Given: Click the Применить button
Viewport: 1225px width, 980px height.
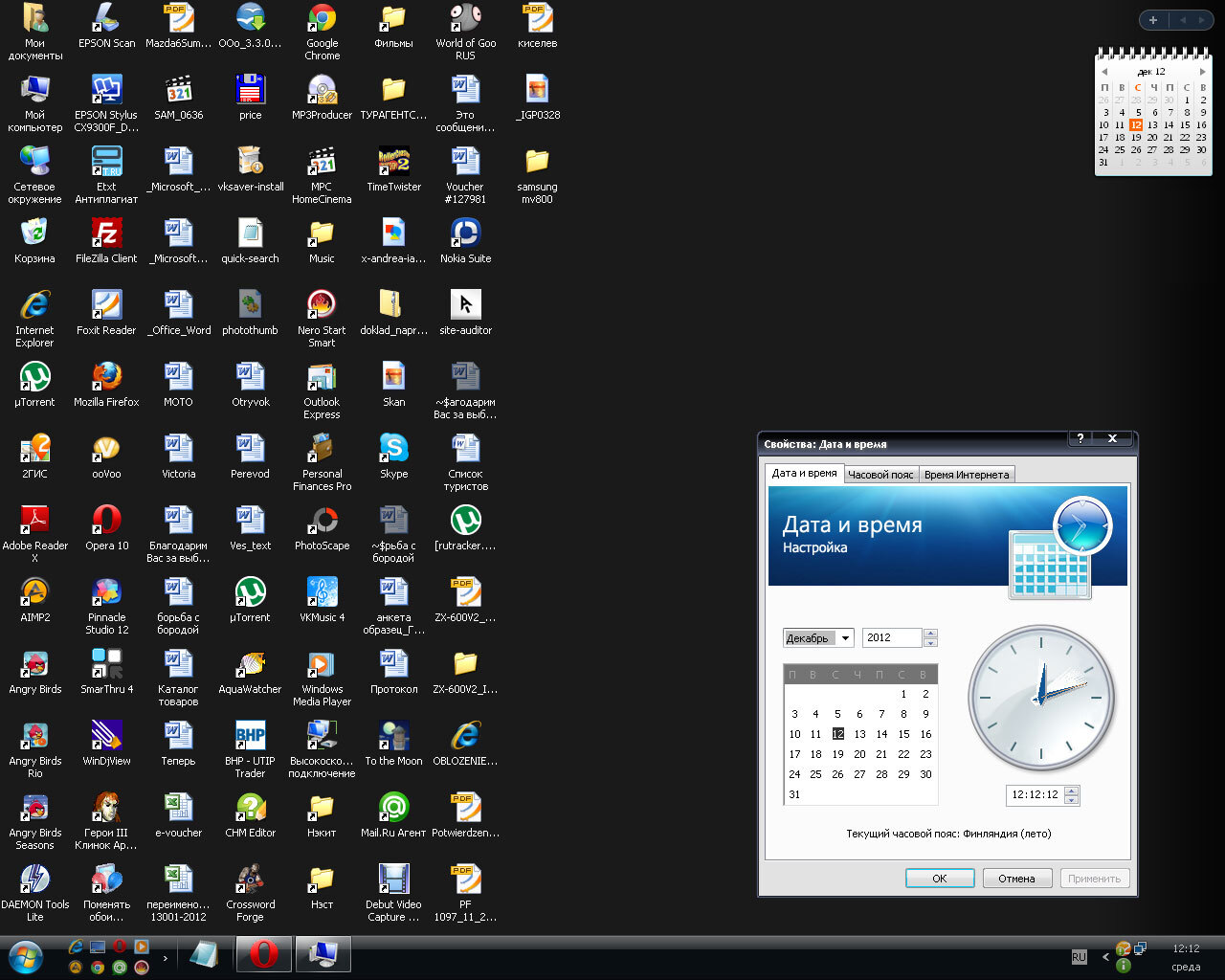Looking at the screenshot, I should tap(1094, 879).
